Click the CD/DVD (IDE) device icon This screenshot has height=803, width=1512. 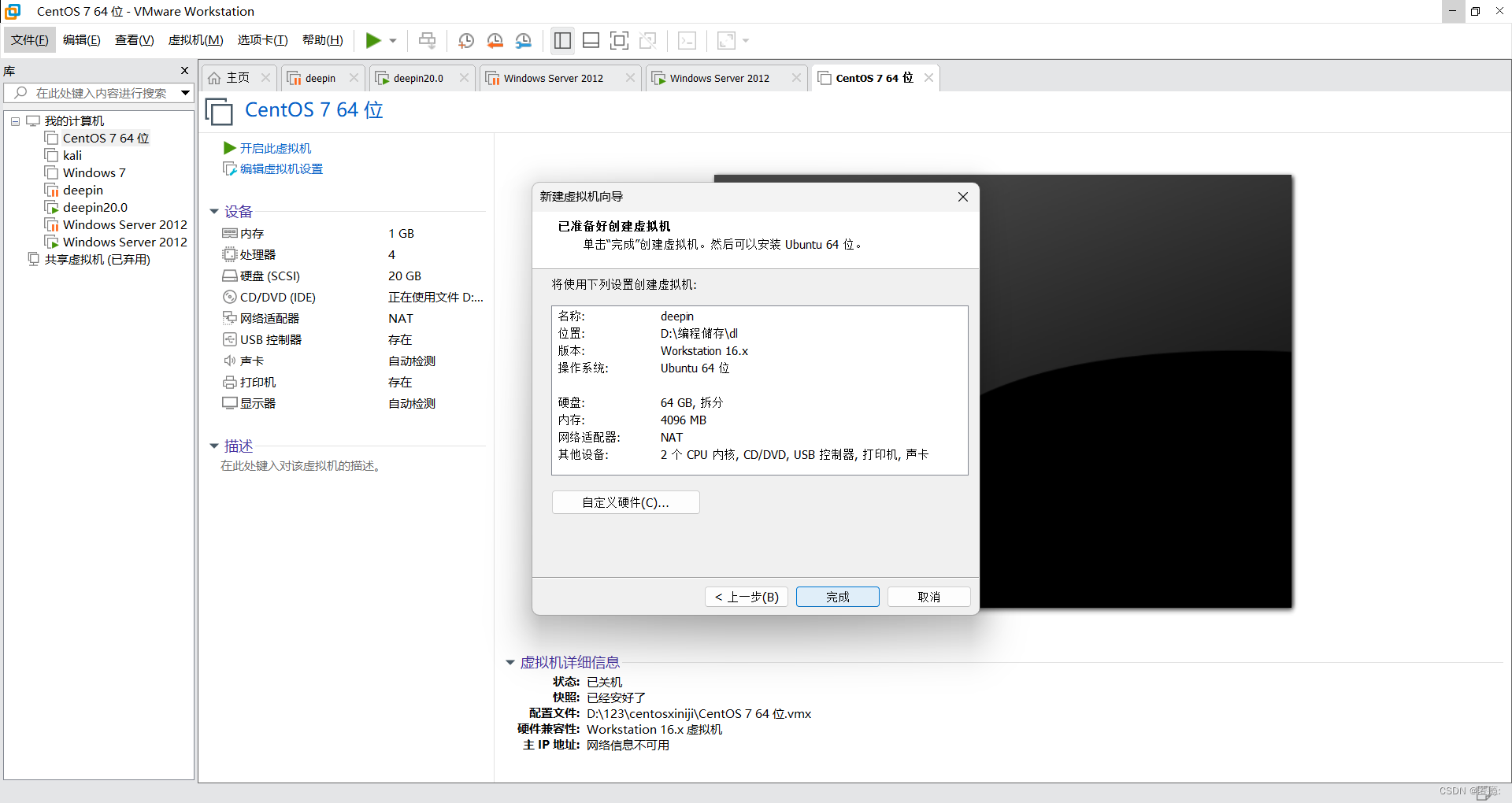point(230,297)
